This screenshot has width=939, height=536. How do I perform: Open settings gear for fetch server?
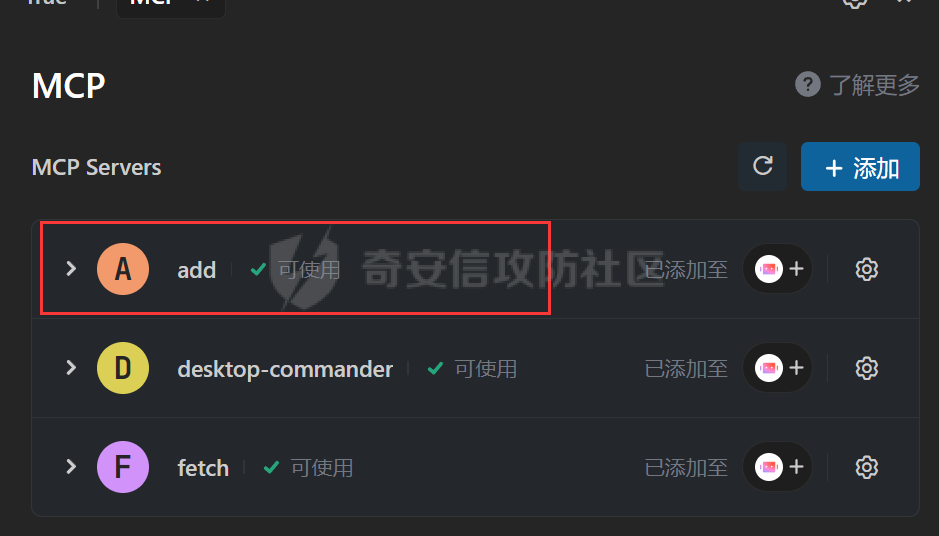(x=867, y=467)
